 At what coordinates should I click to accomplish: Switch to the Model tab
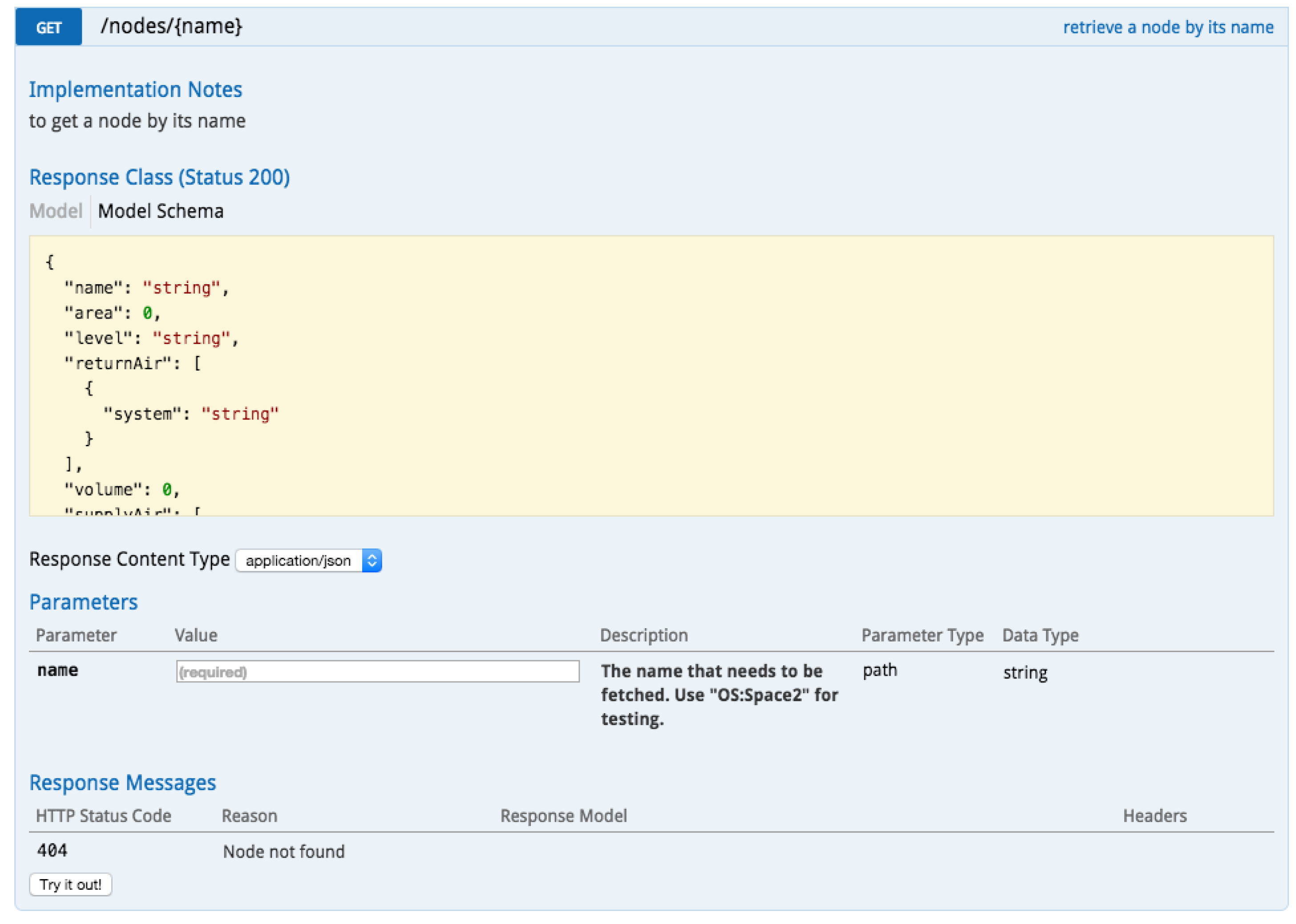[x=56, y=211]
